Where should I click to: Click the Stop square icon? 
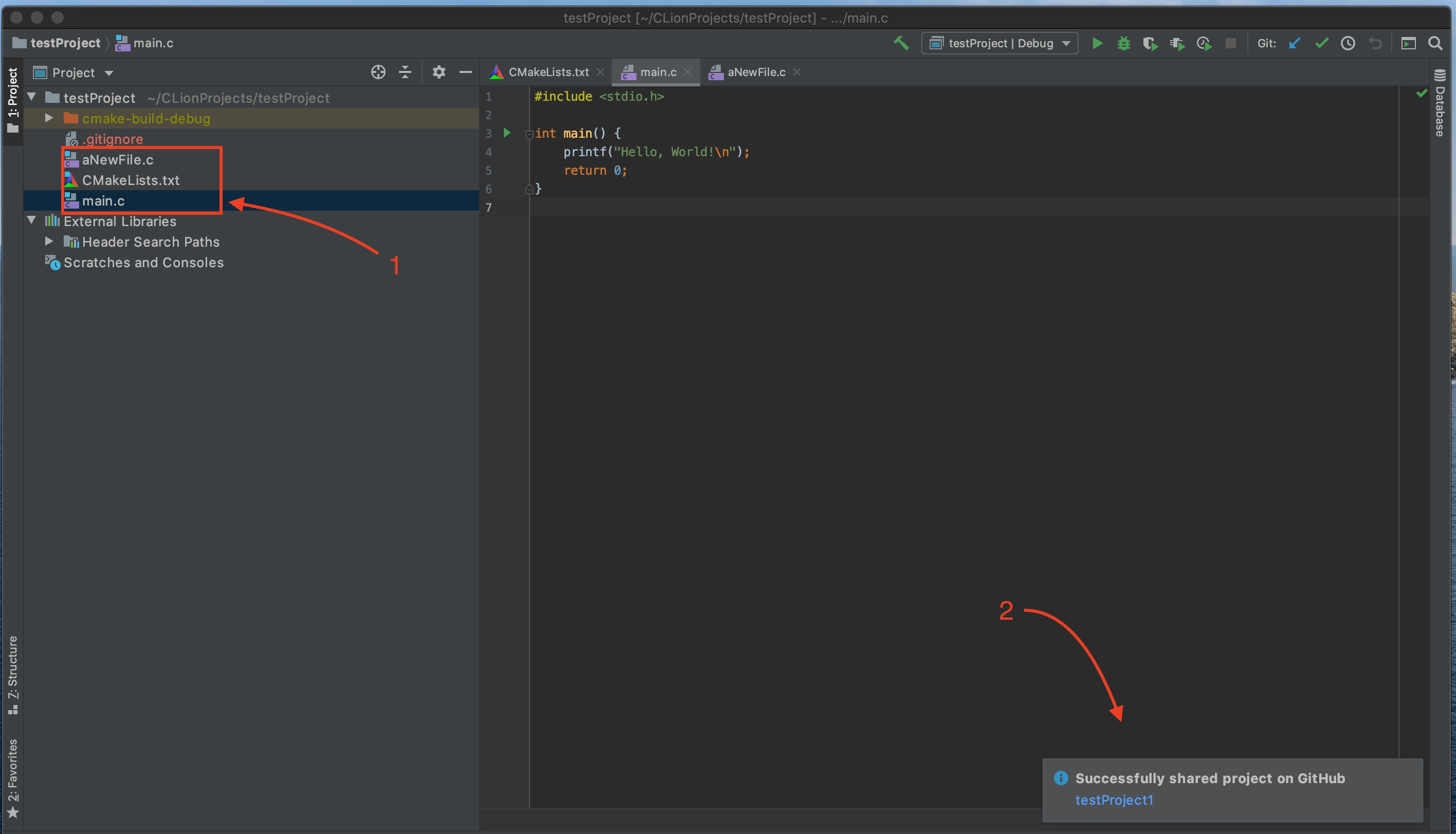[x=1230, y=43]
